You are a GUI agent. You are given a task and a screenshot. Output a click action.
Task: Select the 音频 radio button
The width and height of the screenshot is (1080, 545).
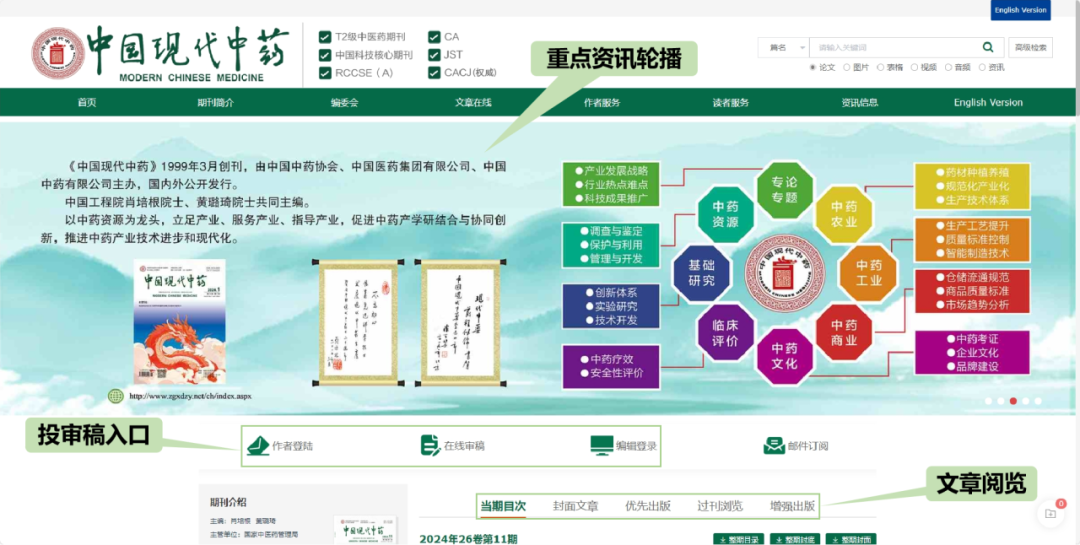coord(948,67)
